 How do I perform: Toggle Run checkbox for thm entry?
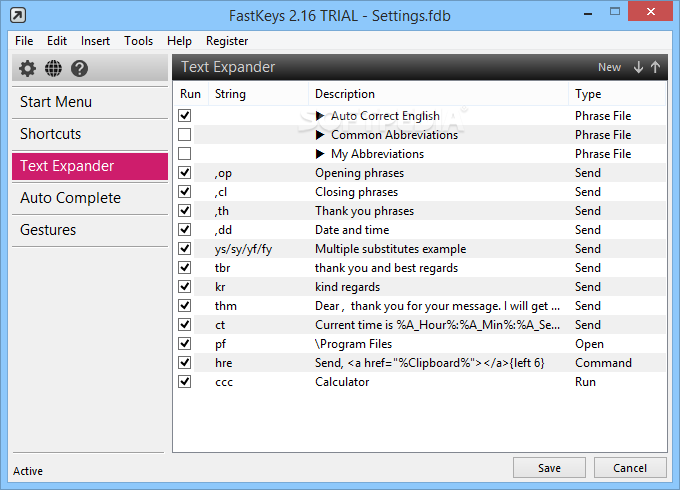tap(185, 306)
